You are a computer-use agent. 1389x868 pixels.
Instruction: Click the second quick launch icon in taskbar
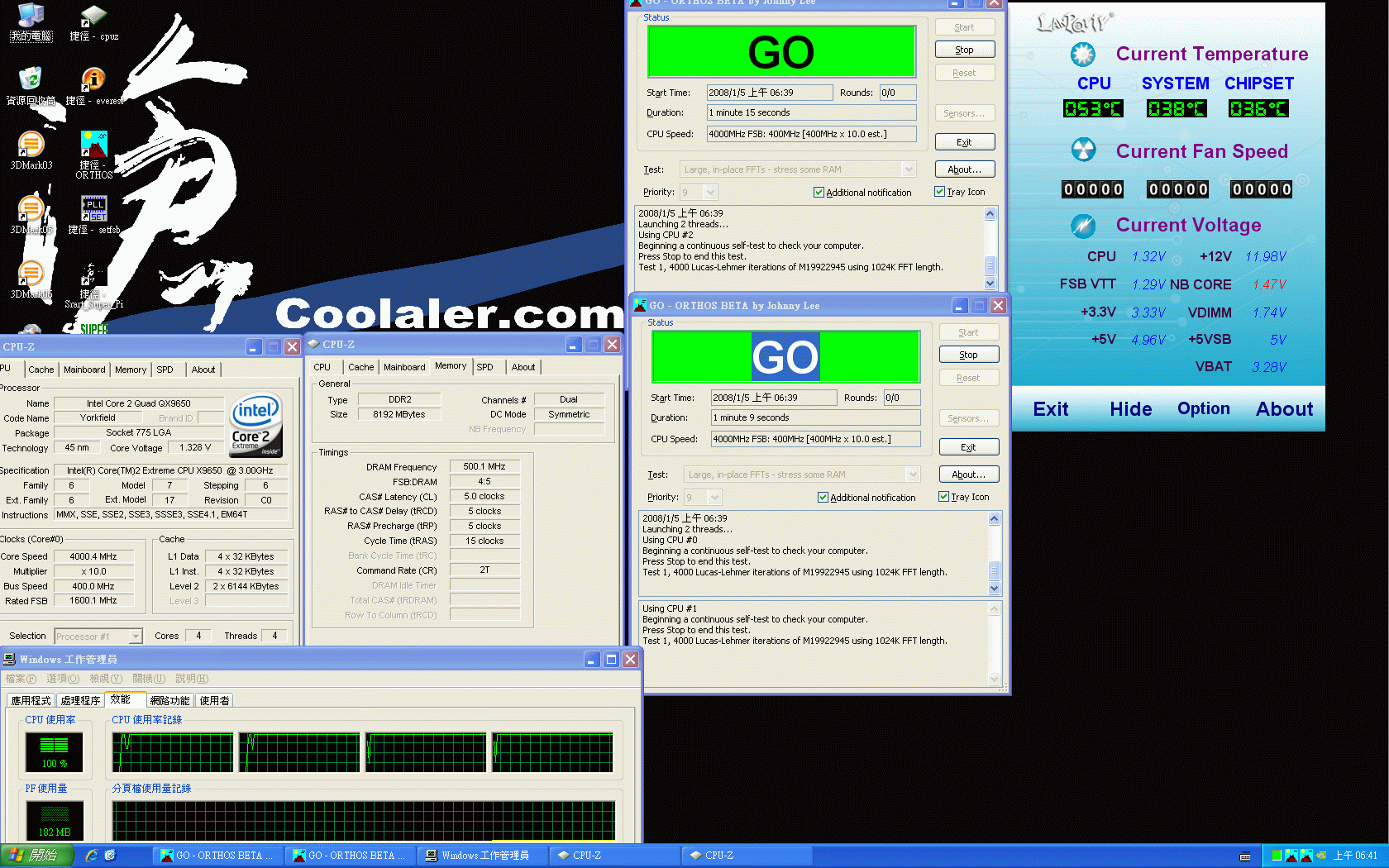[x=110, y=856]
